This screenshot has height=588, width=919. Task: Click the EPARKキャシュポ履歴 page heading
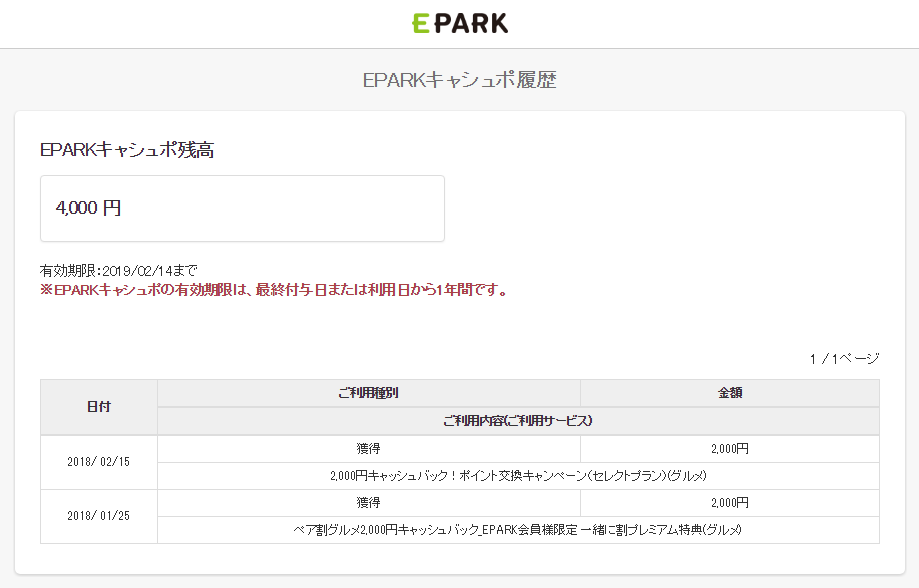(x=460, y=80)
